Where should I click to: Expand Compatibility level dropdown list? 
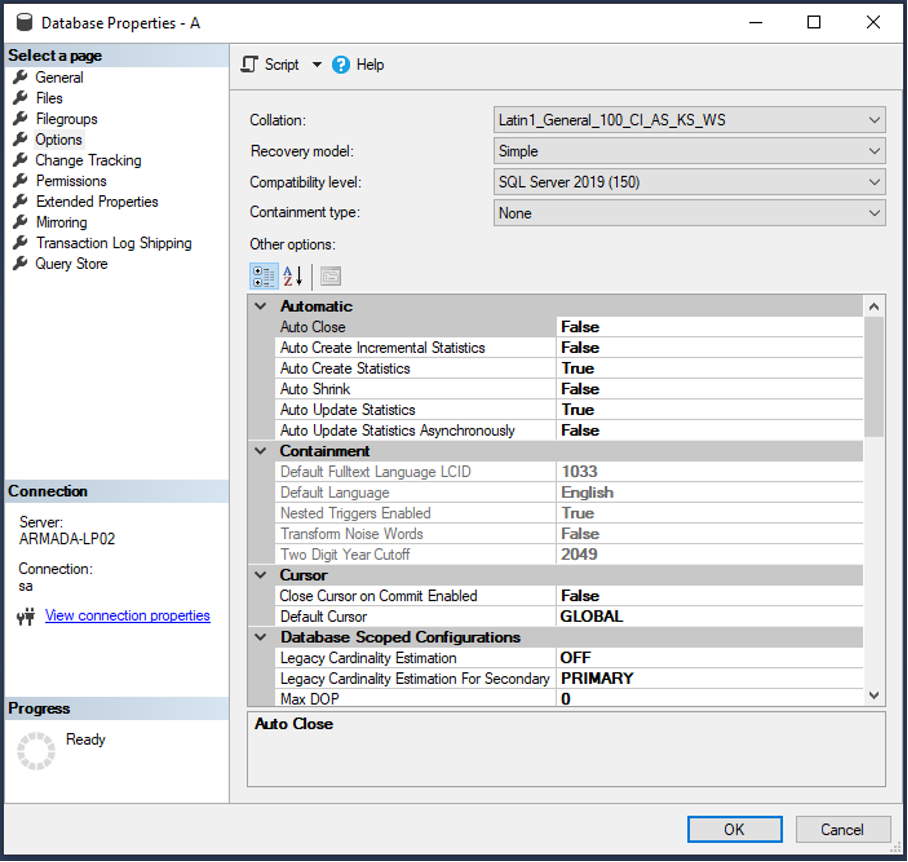click(689, 182)
